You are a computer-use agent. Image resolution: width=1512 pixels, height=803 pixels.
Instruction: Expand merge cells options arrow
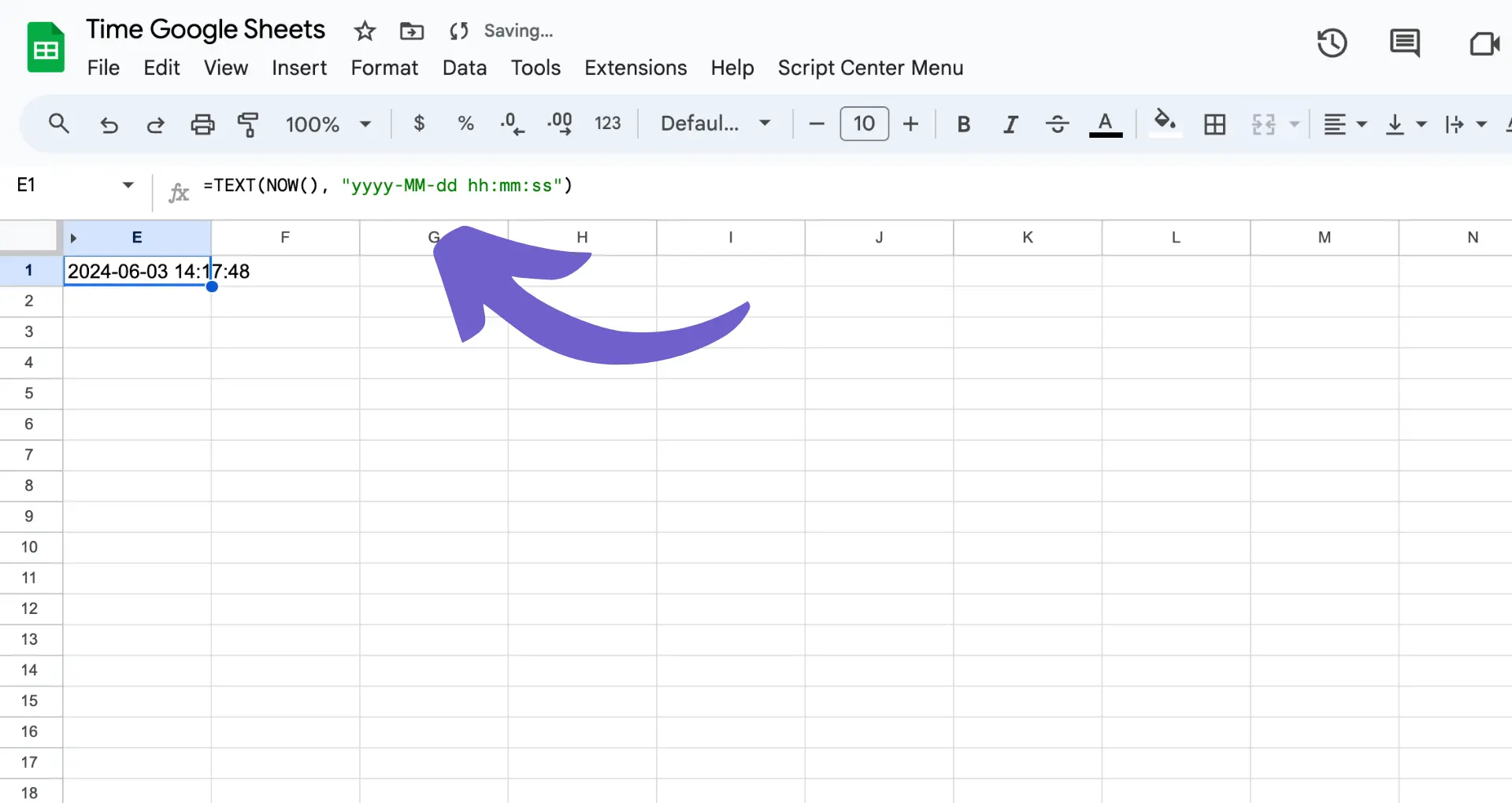pyautogui.click(x=1294, y=124)
